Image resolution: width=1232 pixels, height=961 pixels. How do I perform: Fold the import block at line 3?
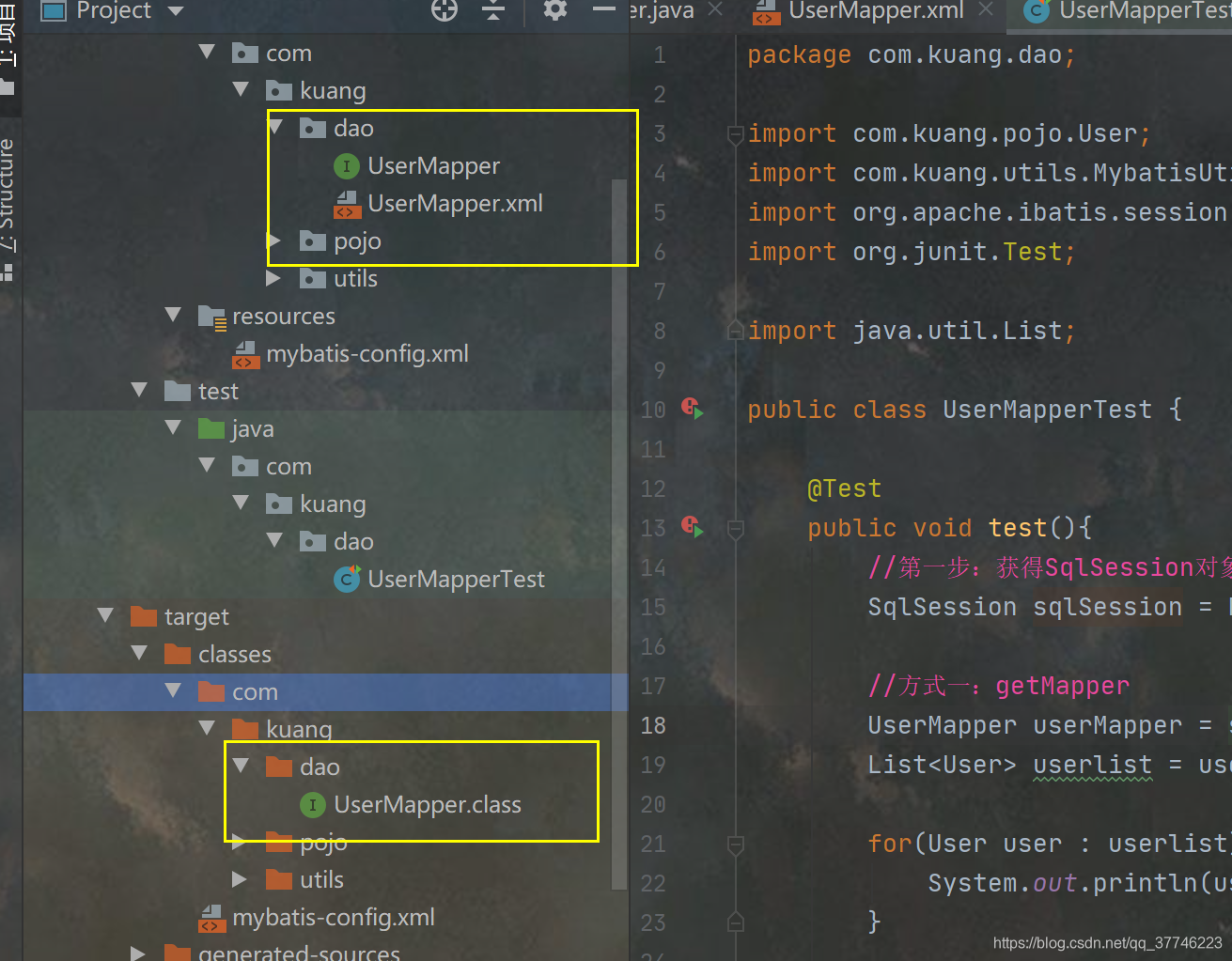(736, 135)
